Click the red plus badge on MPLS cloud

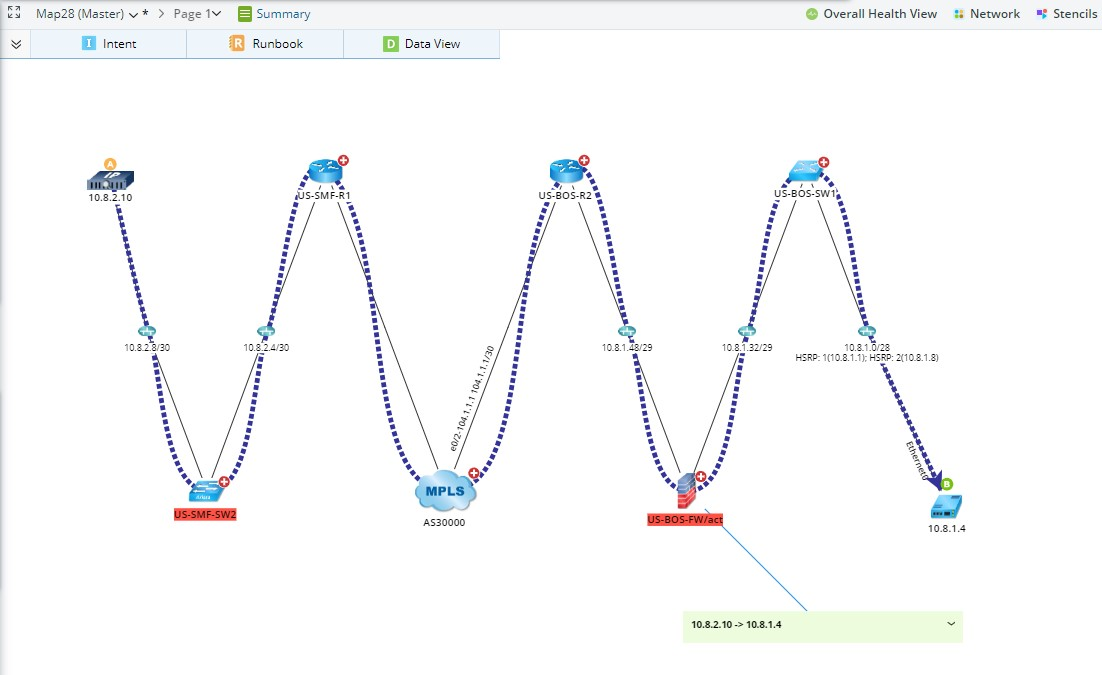tap(474, 473)
